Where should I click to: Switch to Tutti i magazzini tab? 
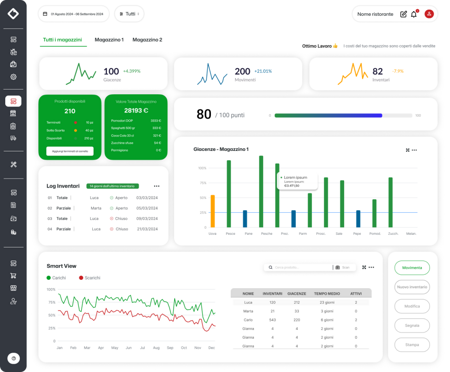tap(62, 40)
